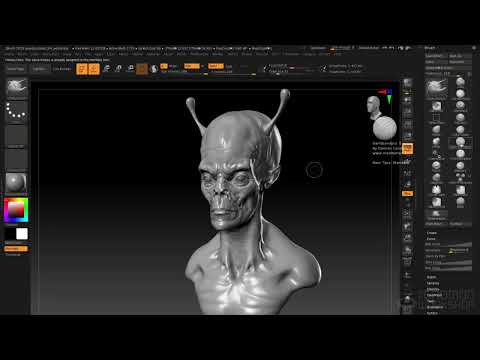Click From Mesh below the brush icons

coord(436,224)
